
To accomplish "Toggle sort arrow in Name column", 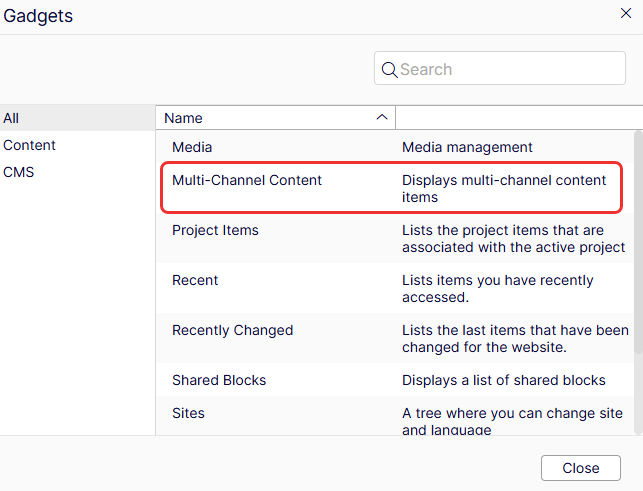I will (x=382, y=117).
